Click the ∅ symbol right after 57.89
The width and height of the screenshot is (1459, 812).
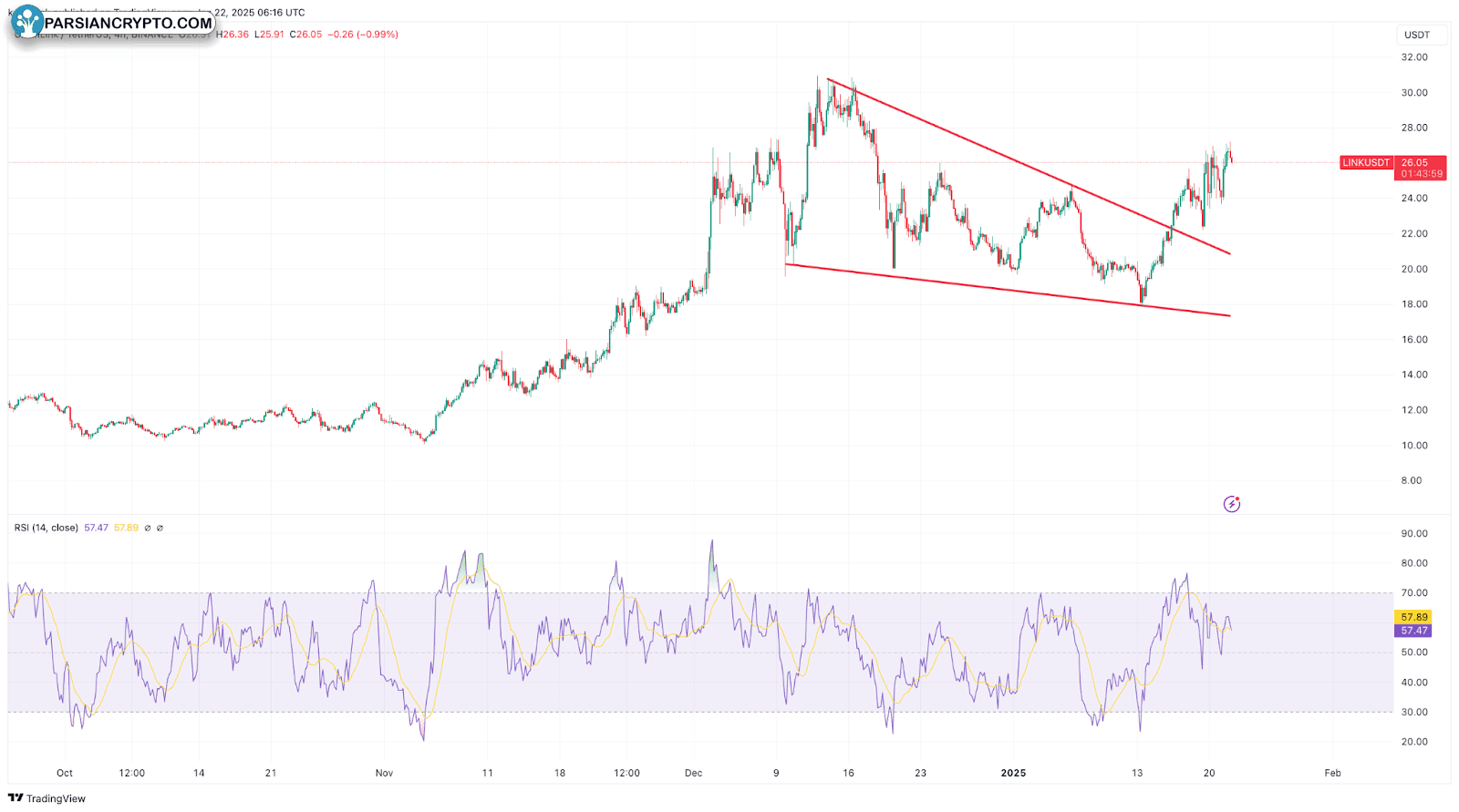click(x=148, y=528)
